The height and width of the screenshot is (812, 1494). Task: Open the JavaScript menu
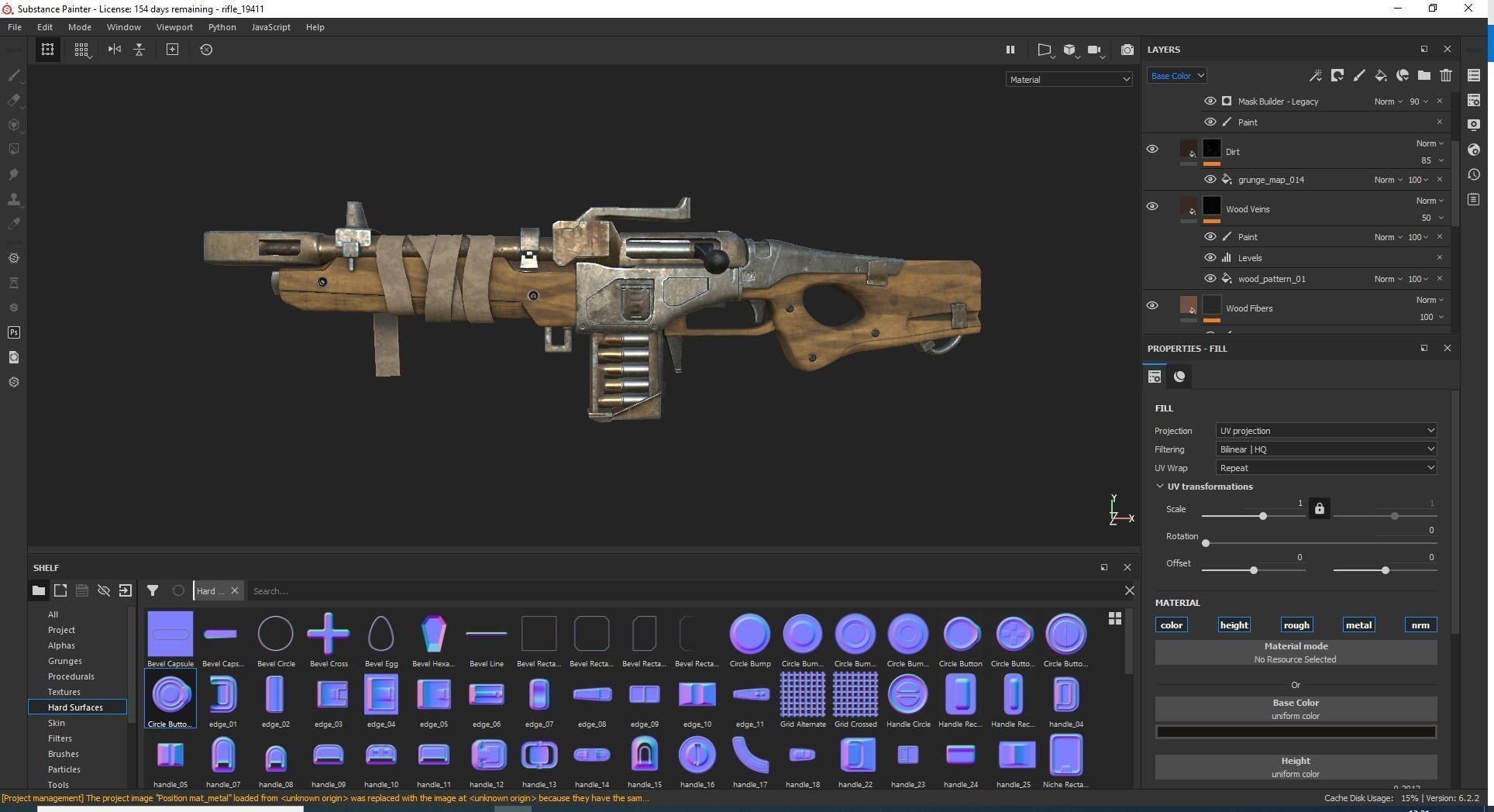tap(271, 27)
